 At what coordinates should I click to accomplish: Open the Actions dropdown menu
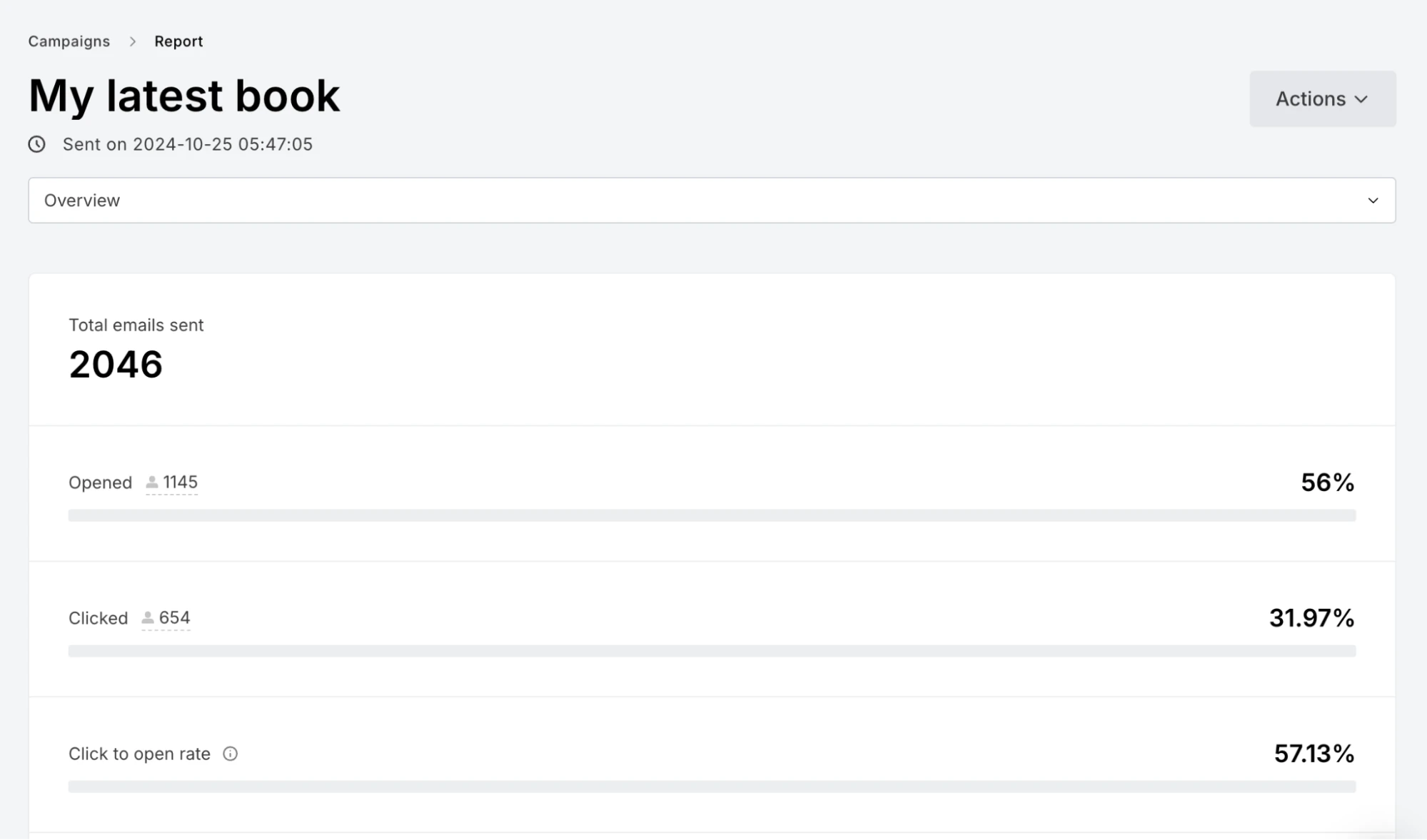(1321, 99)
